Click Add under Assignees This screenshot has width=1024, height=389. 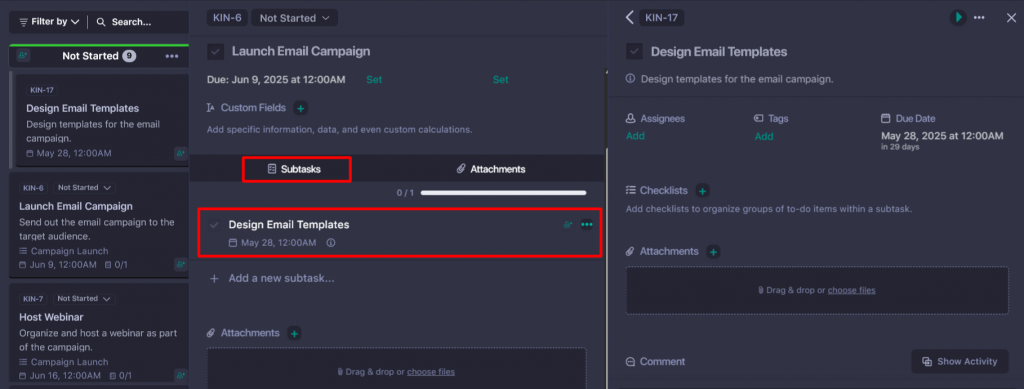(x=635, y=136)
